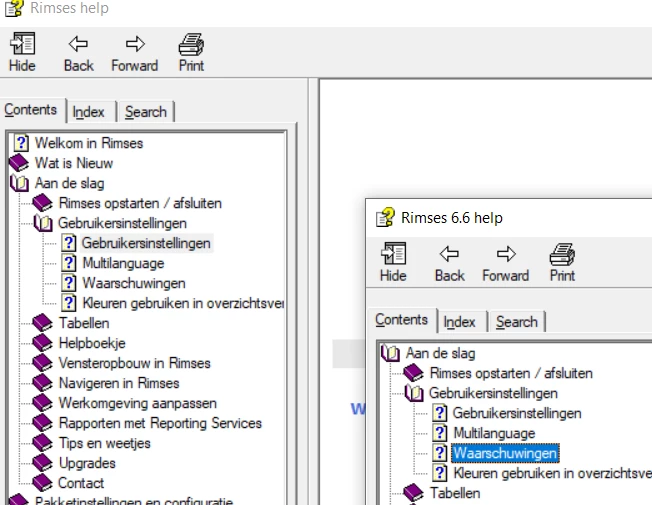Select Tabellen label in Rimses 6.6 help

pyautogui.click(x=455, y=493)
